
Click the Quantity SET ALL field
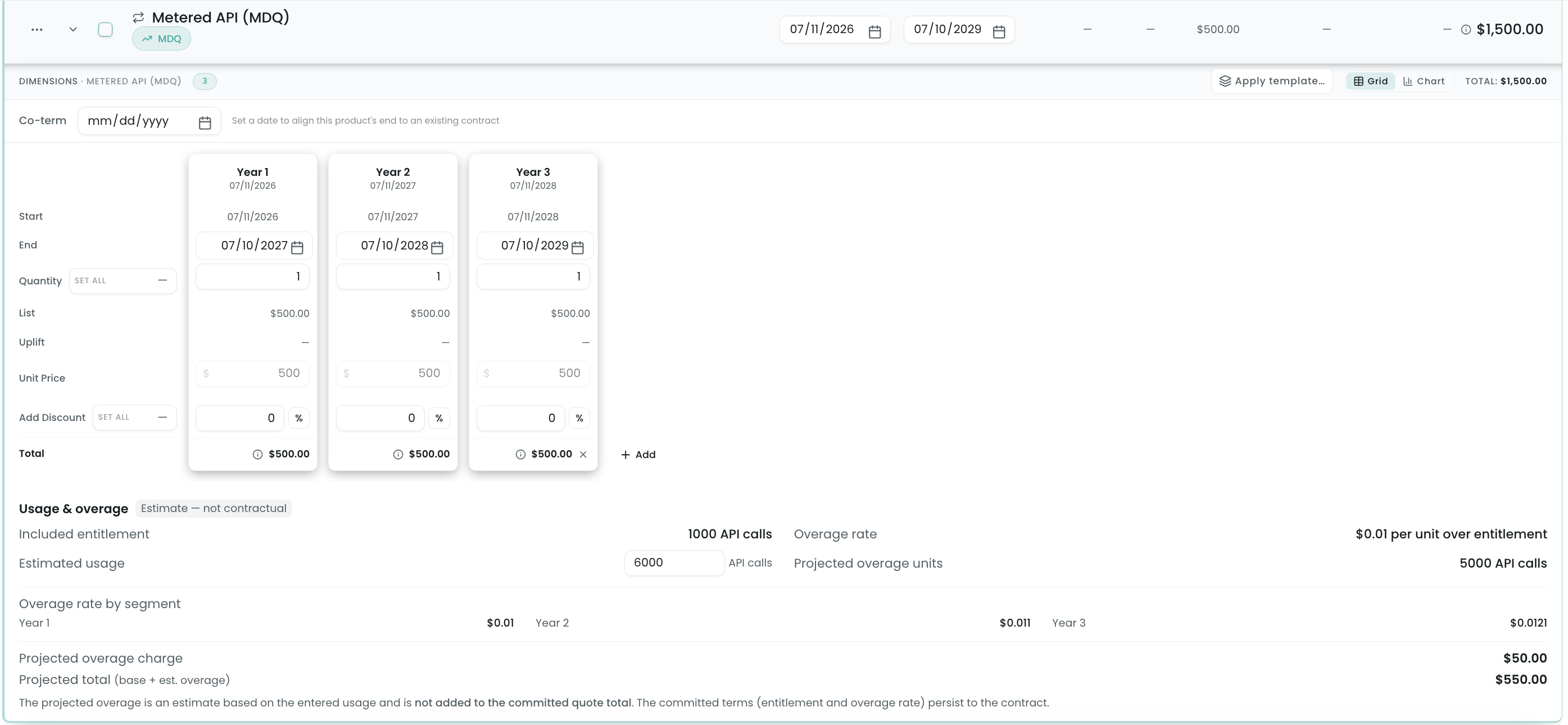tap(123, 280)
